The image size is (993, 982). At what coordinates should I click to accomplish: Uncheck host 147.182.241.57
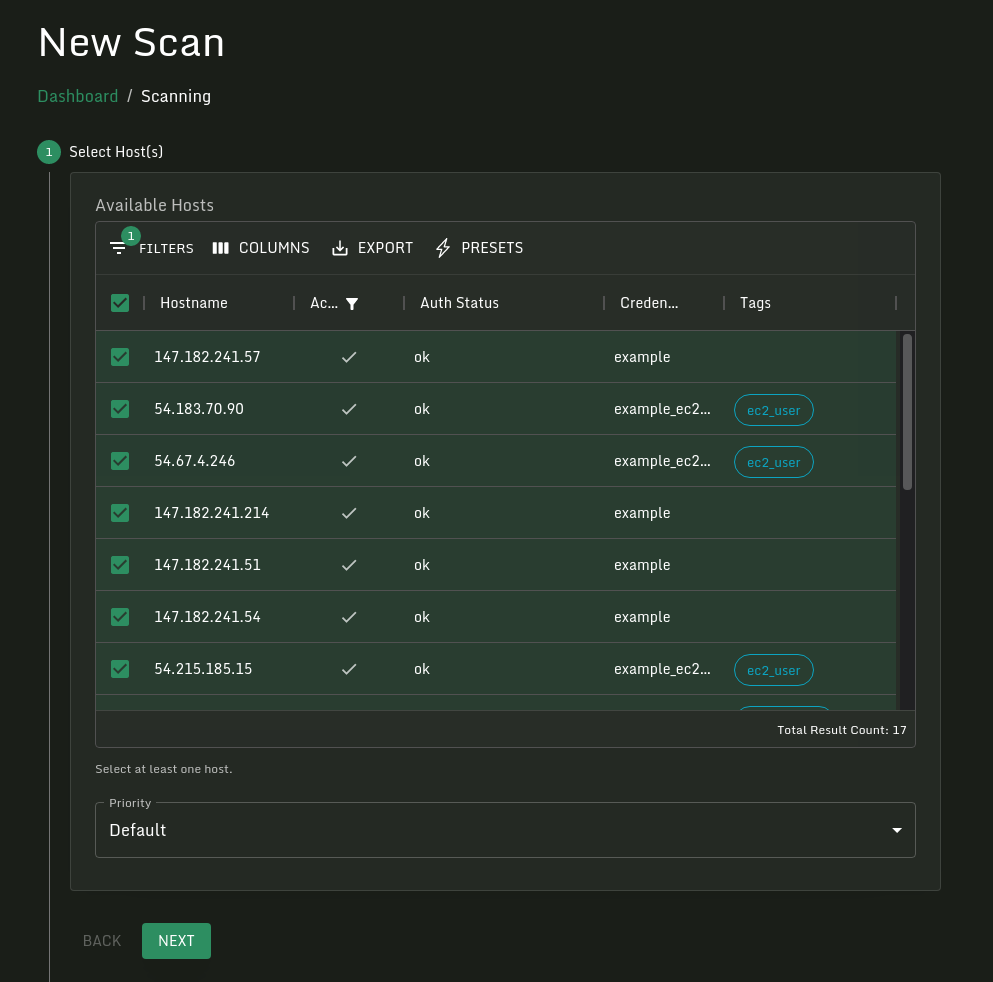(120, 357)
